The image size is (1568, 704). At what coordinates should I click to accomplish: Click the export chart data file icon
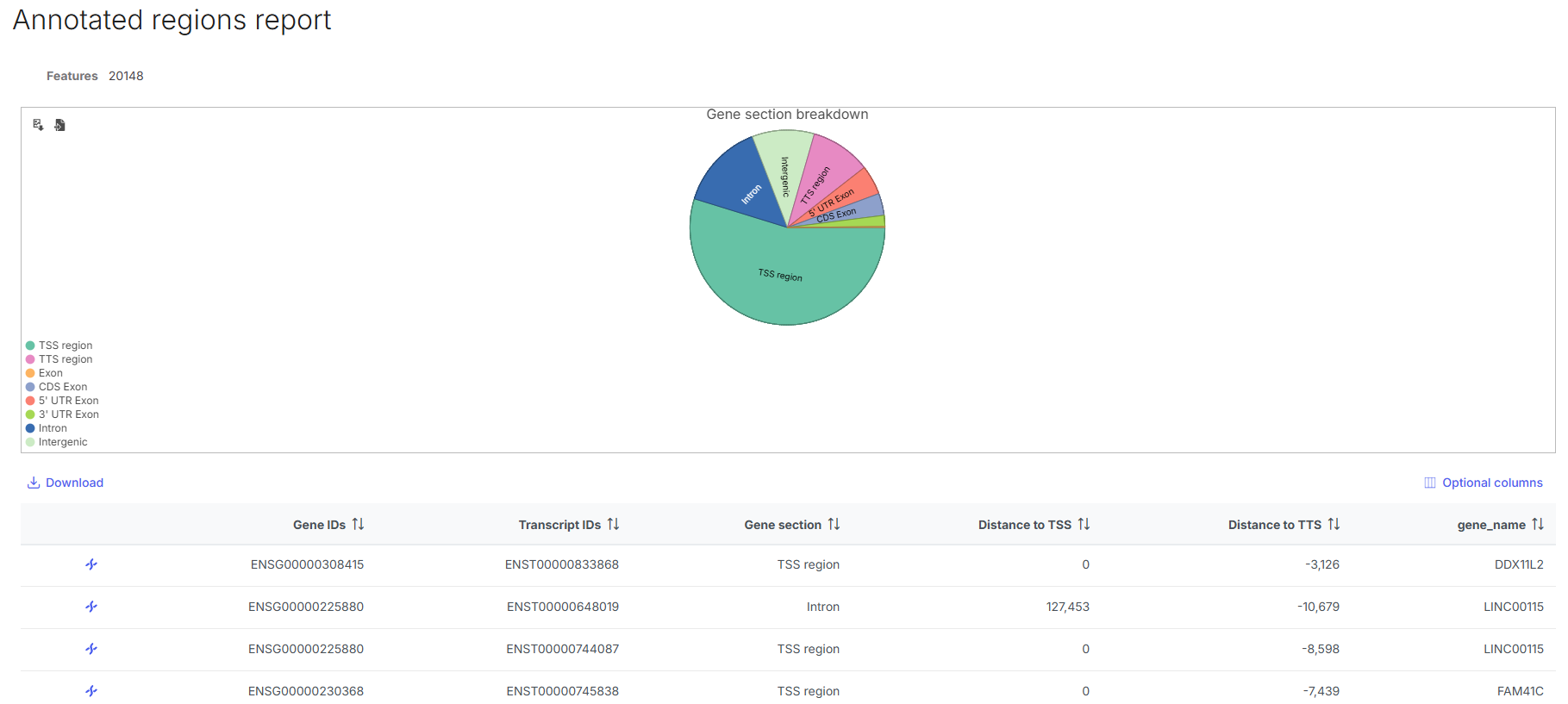pos(59,125)
